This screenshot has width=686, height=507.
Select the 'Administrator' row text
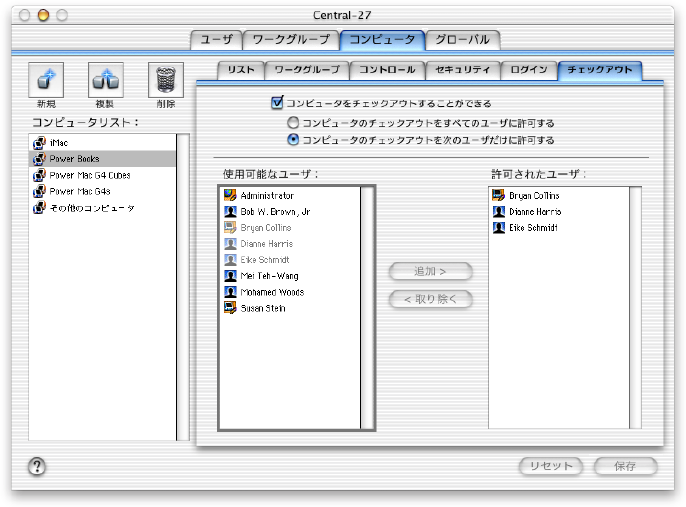[267, 196]
